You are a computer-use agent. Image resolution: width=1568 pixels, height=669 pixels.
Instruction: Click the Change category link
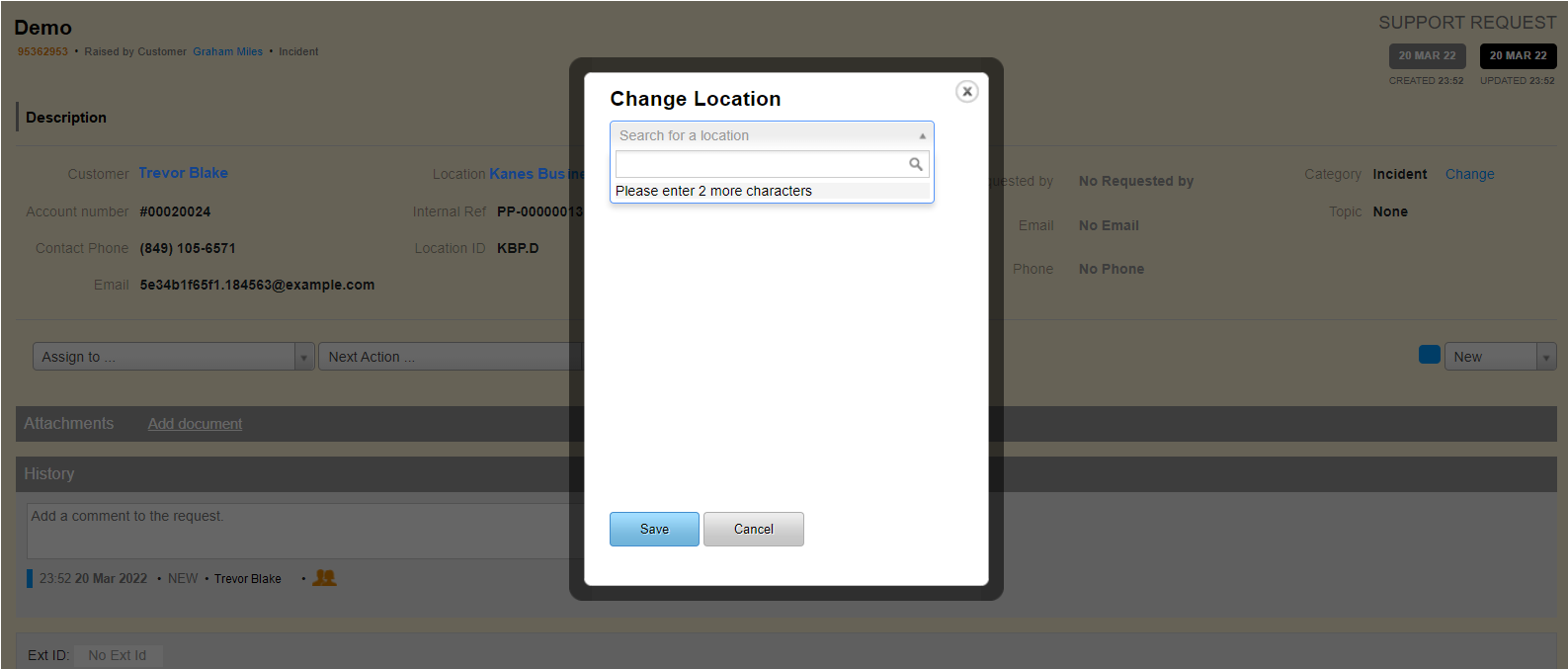click(x=1469, y=174)
